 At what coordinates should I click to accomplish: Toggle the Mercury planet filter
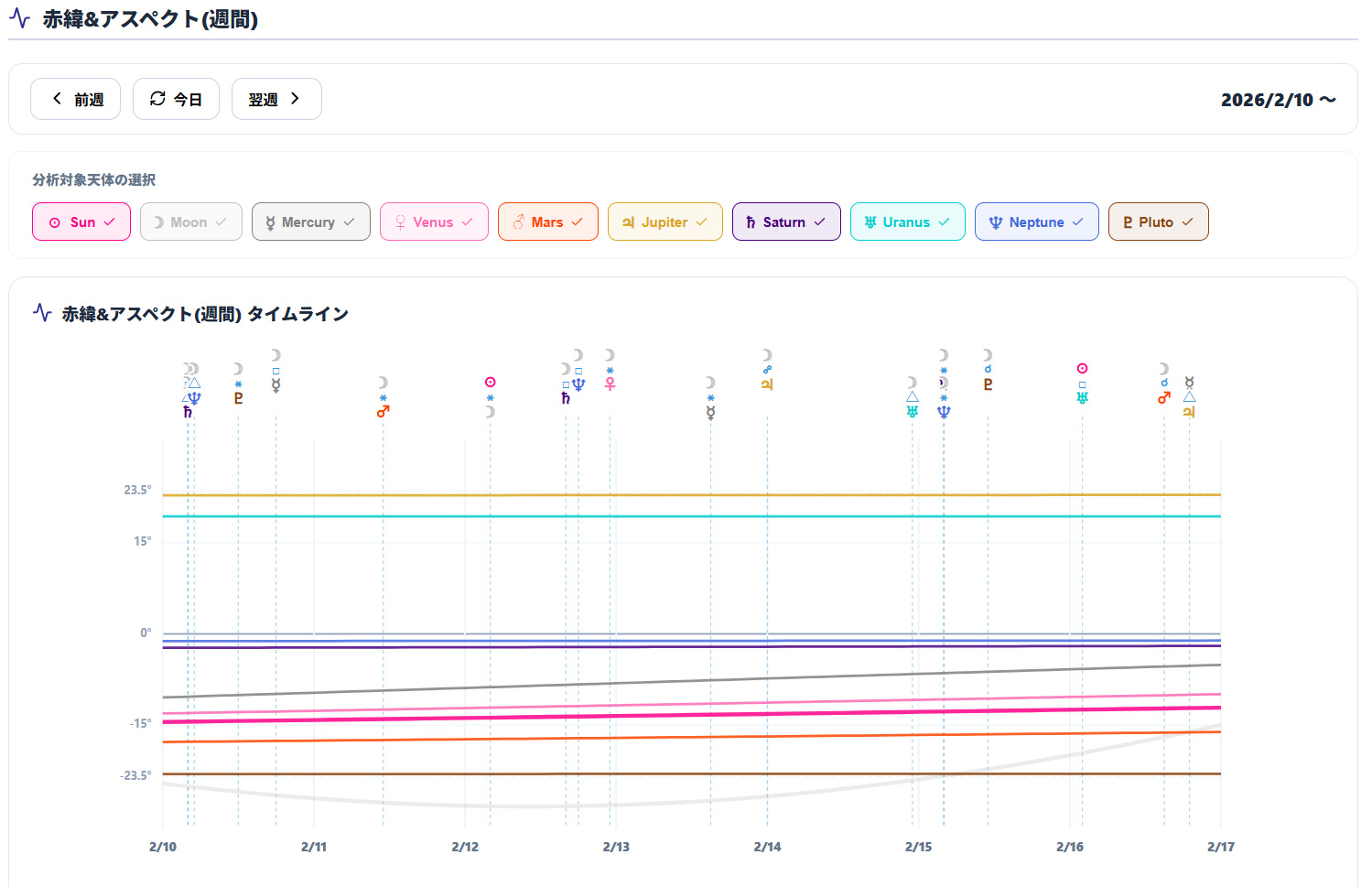coord(310,222)
